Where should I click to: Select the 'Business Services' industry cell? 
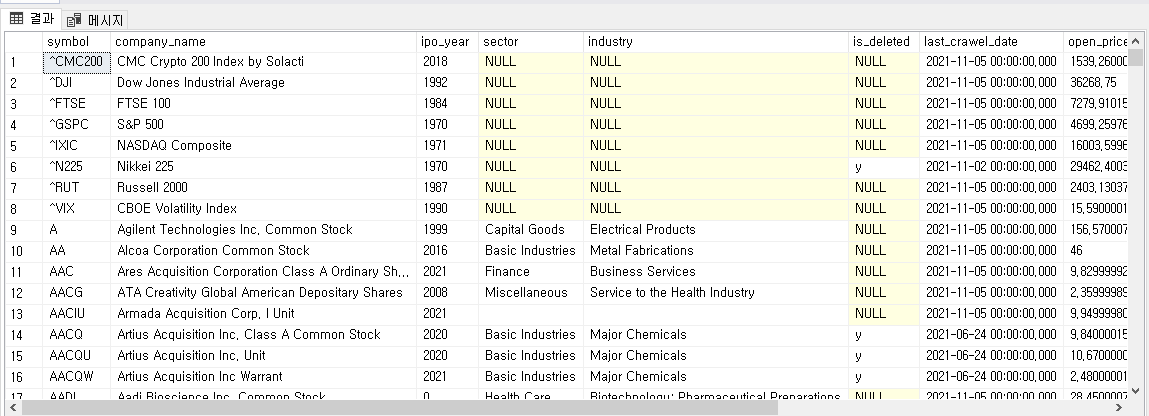pyautogui.click(x=716, y=272)
